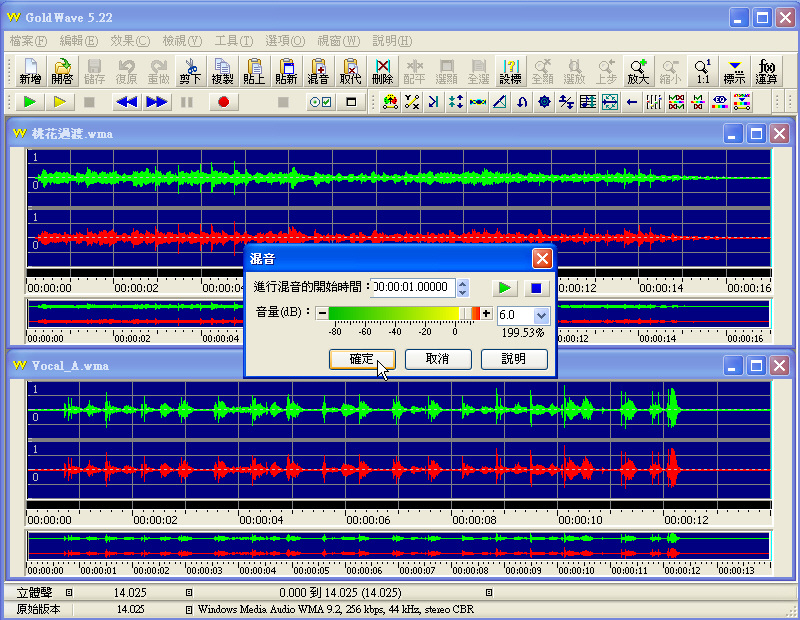
Task: Click the plus button right of the volume slider
Action: pyautogui.click(x=486, y=313)
